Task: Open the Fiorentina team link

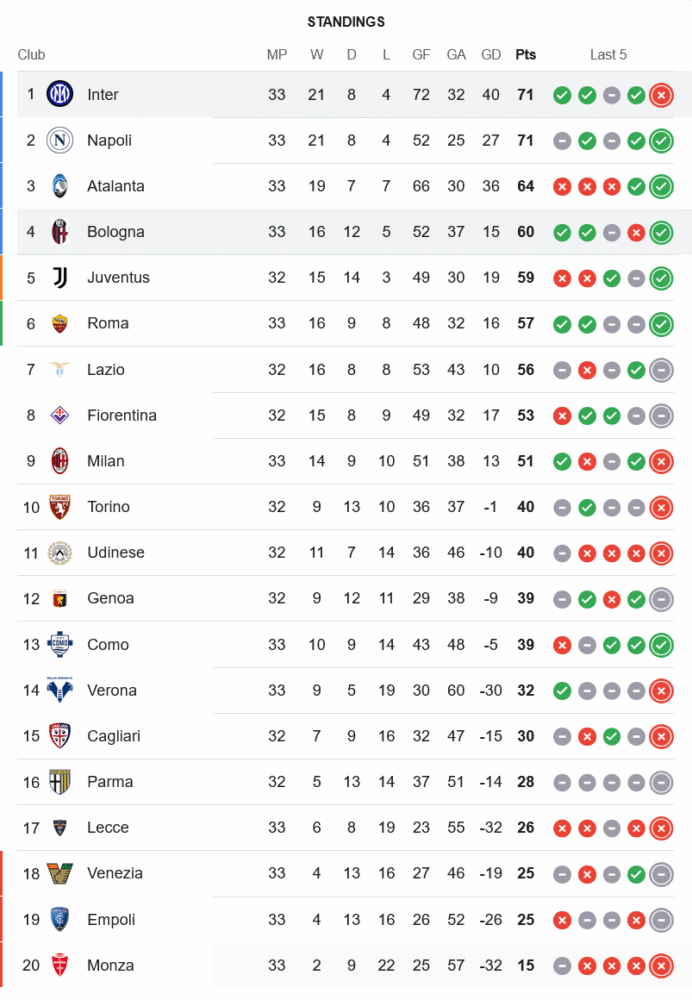Action: pyautogui.click(x=121, y=415)
